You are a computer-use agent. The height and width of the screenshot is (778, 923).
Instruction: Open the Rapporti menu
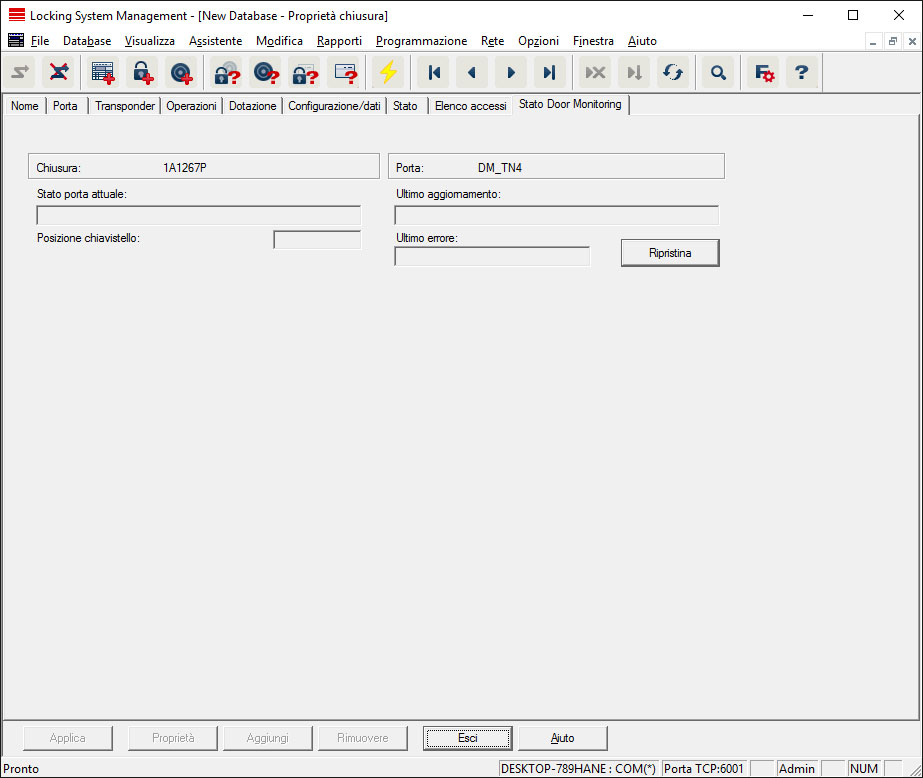(339, 41)
